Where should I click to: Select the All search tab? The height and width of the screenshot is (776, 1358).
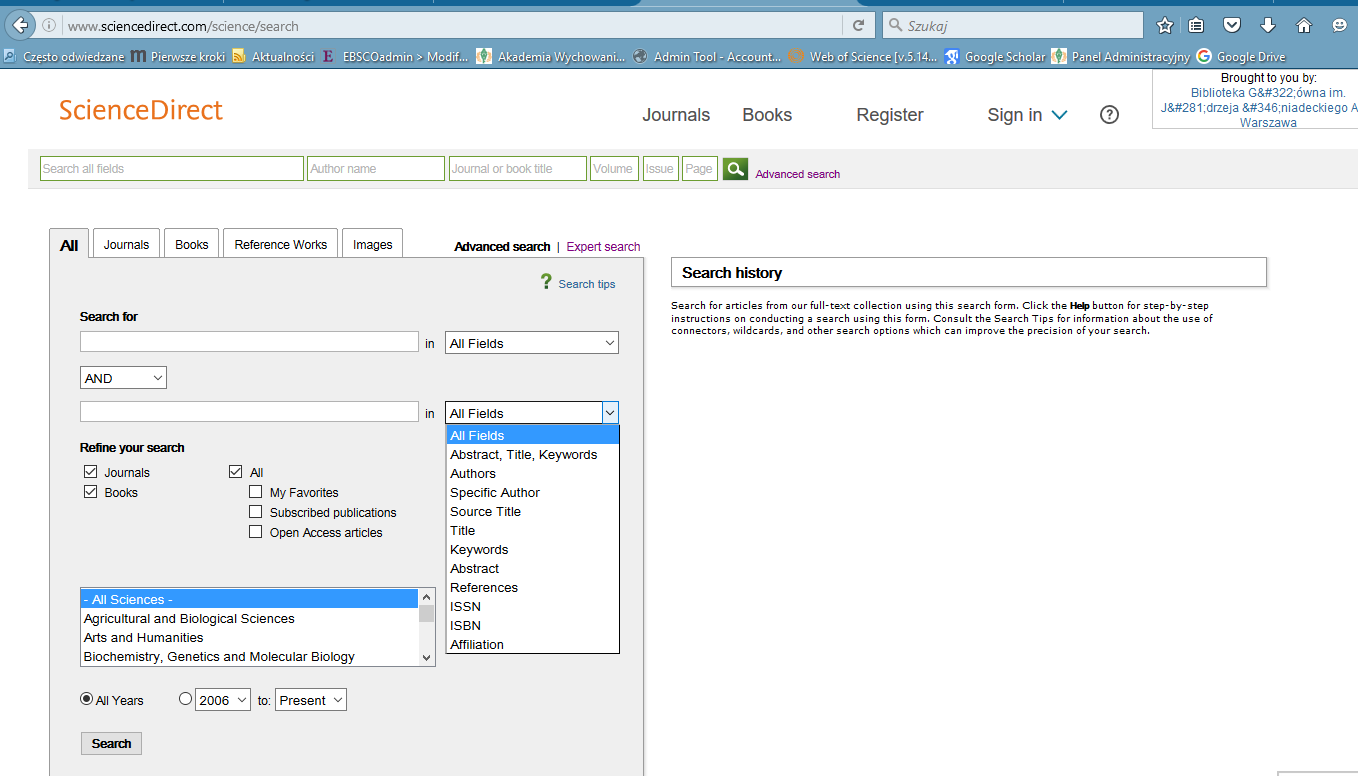(69, 244)
